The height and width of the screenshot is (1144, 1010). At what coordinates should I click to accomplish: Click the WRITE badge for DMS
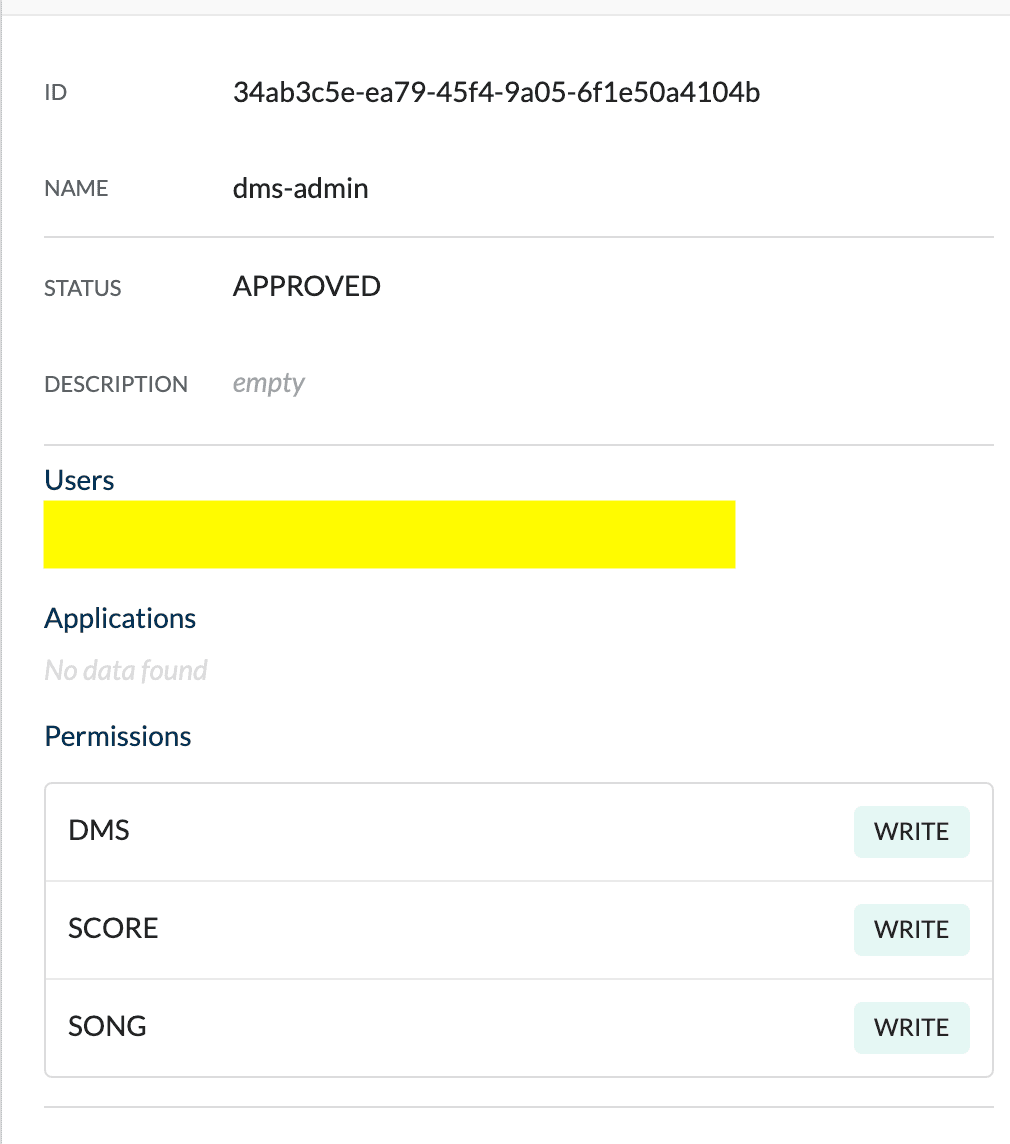click(x=911, y=832)
